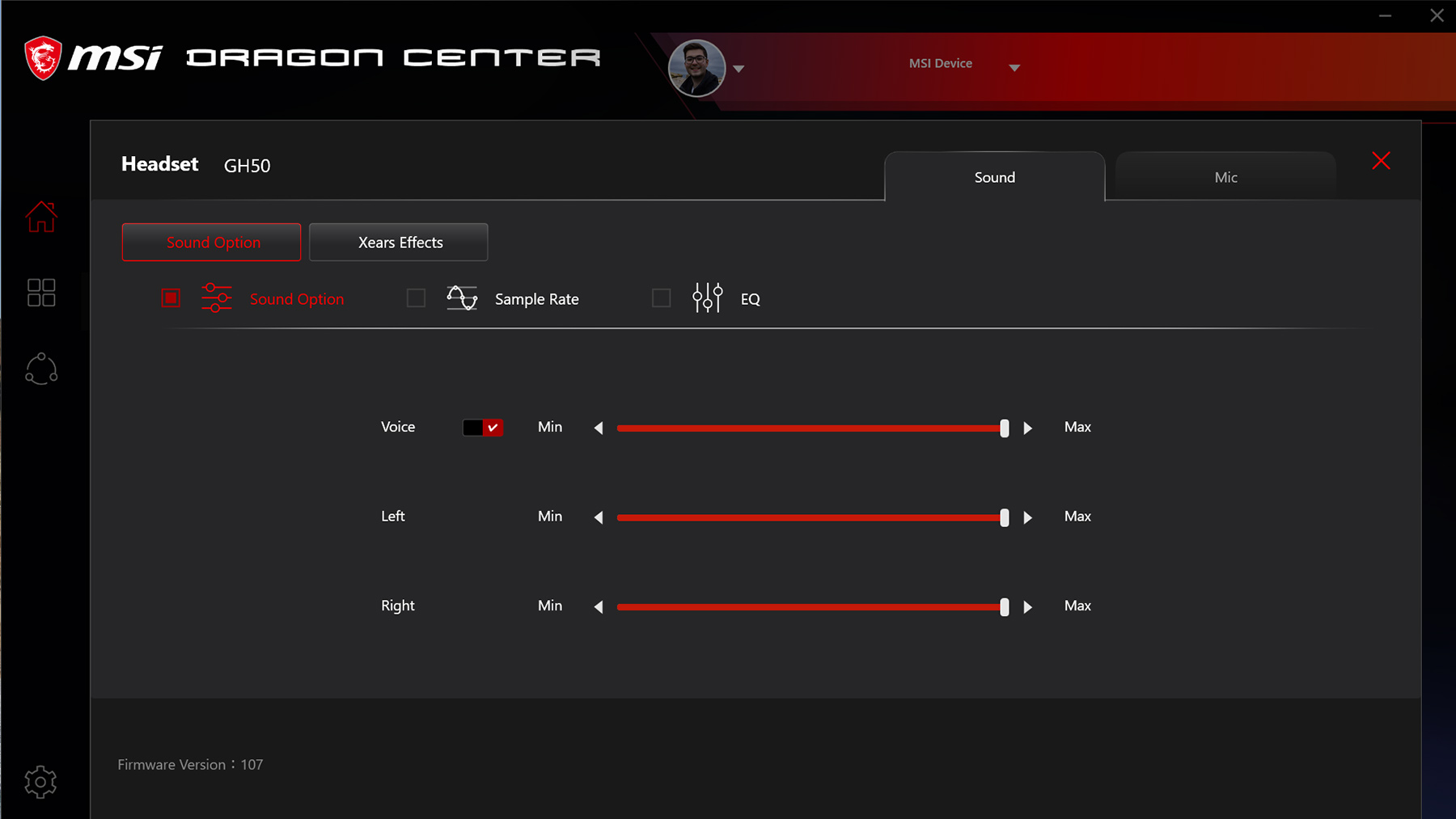
Task: Click the Sound Option text label
Action: pyautogui.click(x=297, y=299)
